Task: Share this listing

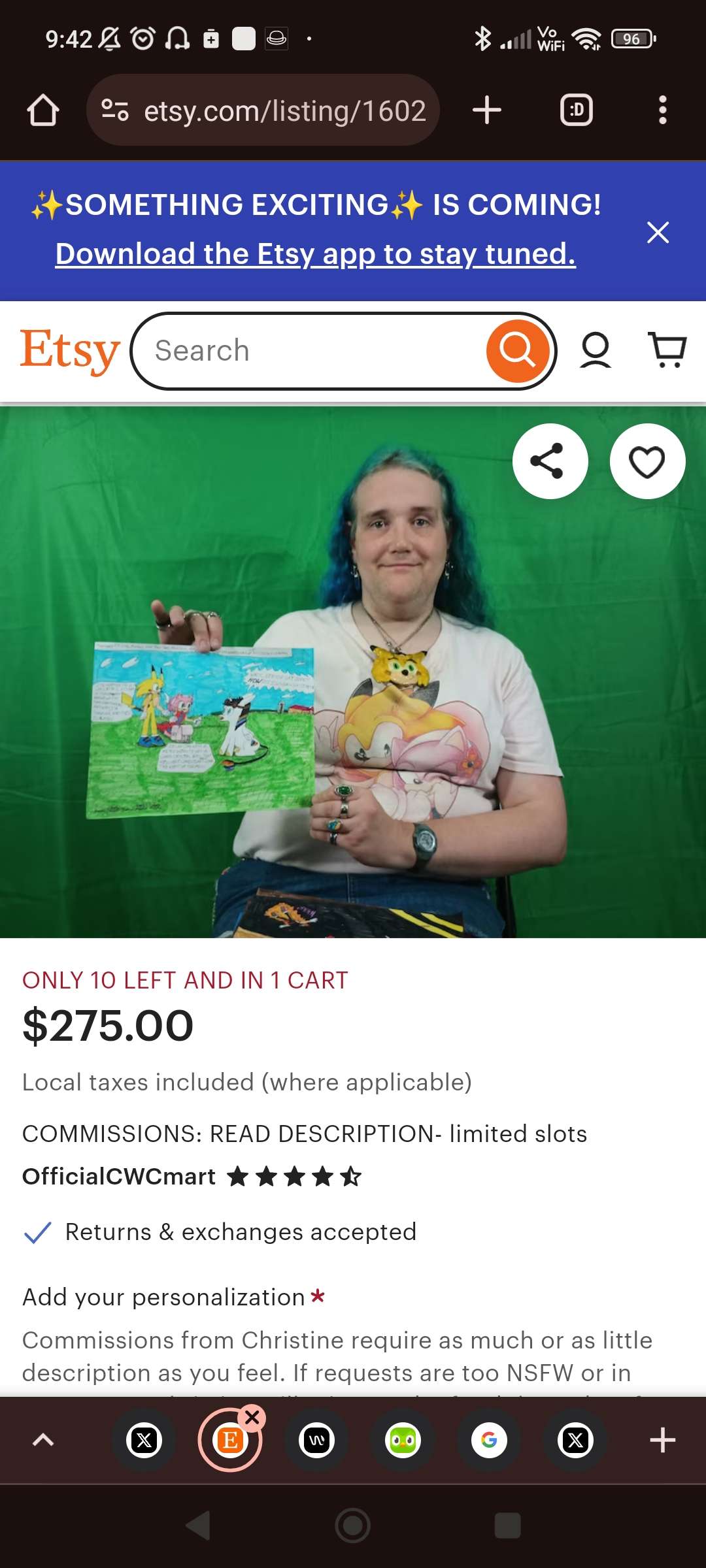Action: [550, 461]
